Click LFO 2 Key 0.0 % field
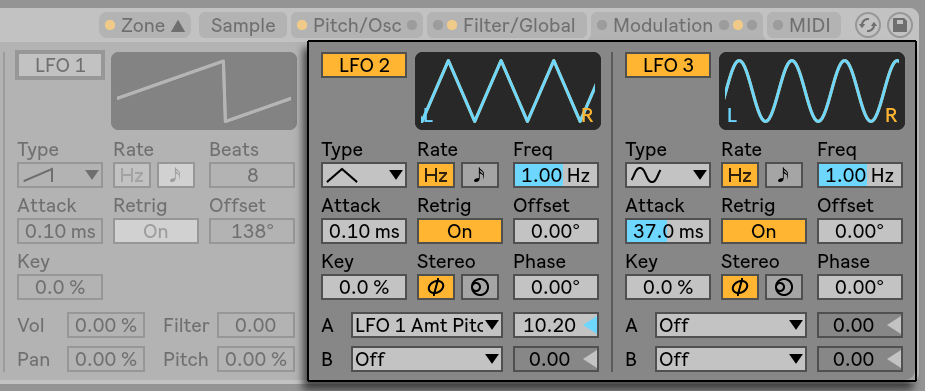 [364, 287]
